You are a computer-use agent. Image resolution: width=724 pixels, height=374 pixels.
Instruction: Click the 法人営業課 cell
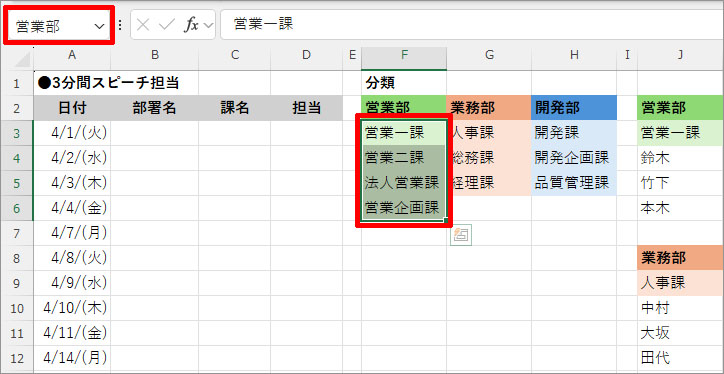click(x=404, y=183)
